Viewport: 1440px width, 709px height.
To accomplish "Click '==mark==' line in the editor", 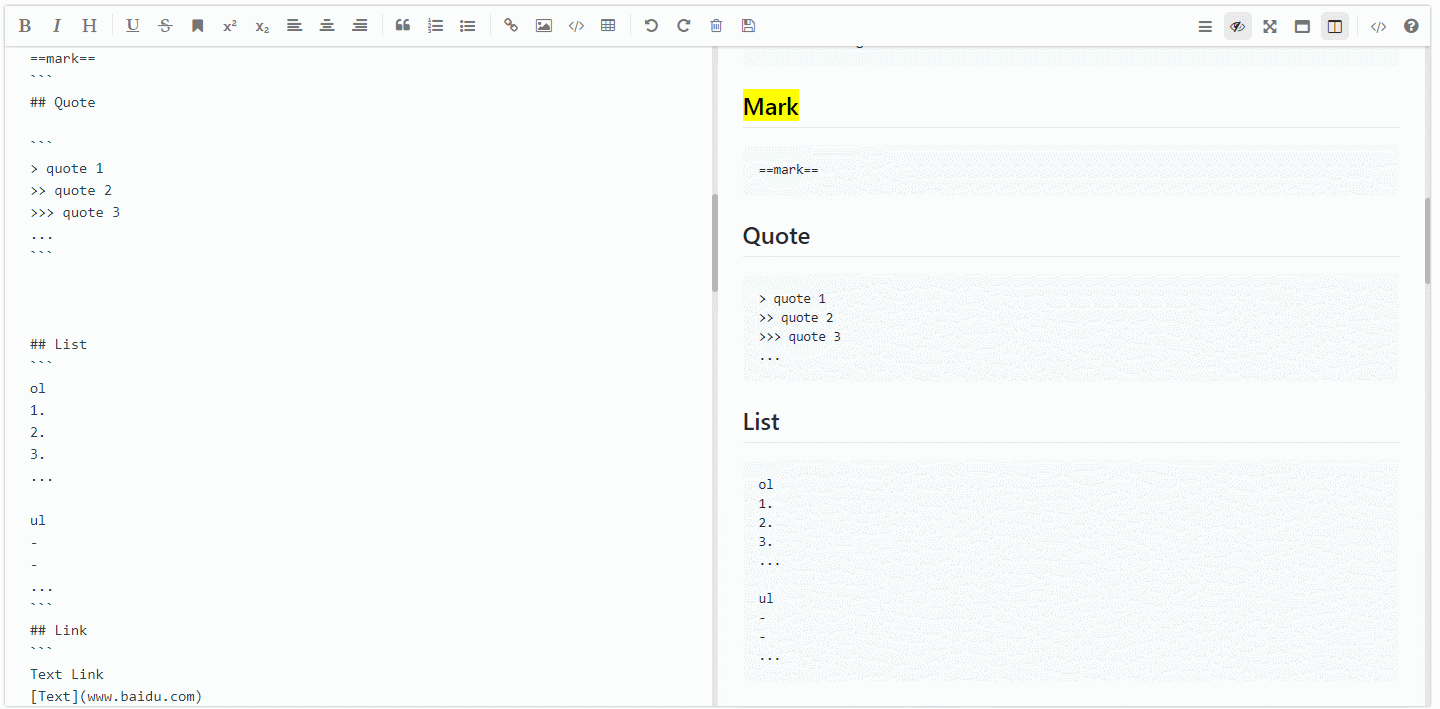I will (x=63, y=58).
